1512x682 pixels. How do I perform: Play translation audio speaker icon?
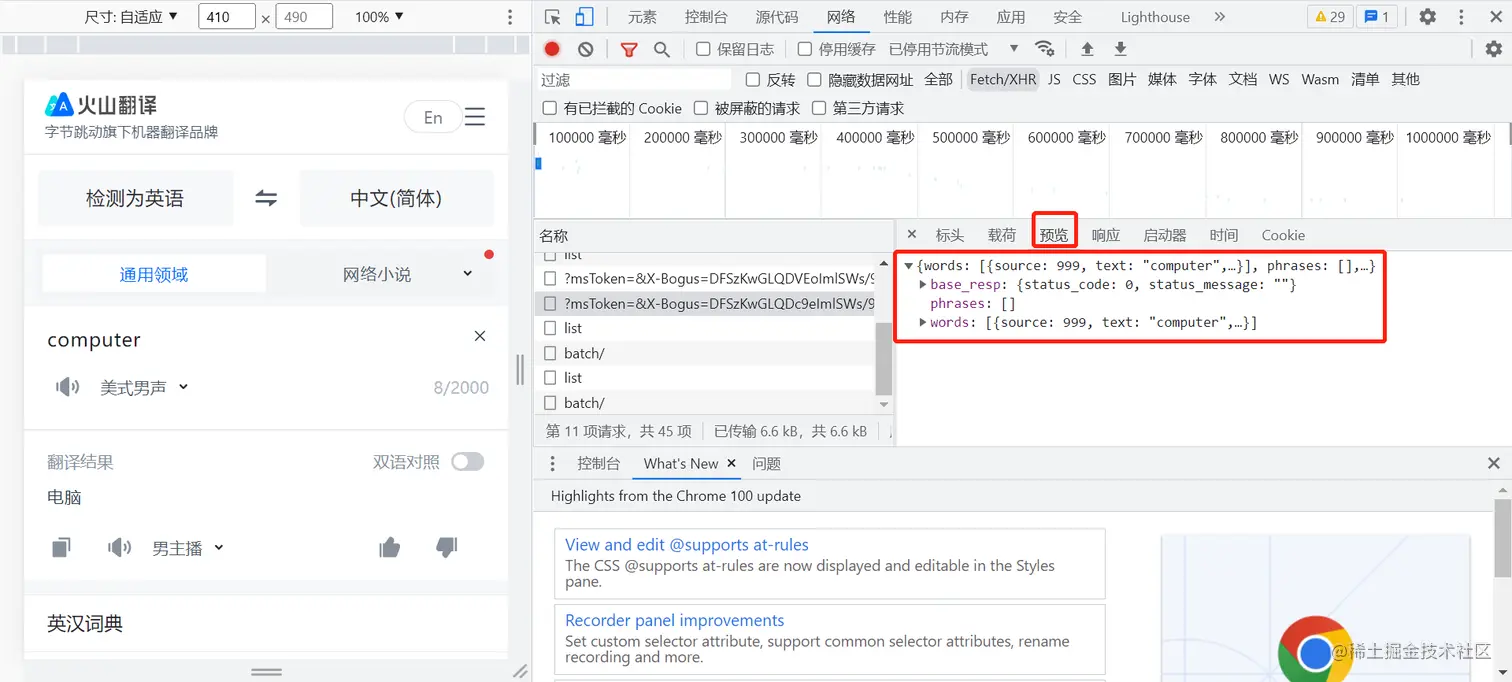coord(119,547)
